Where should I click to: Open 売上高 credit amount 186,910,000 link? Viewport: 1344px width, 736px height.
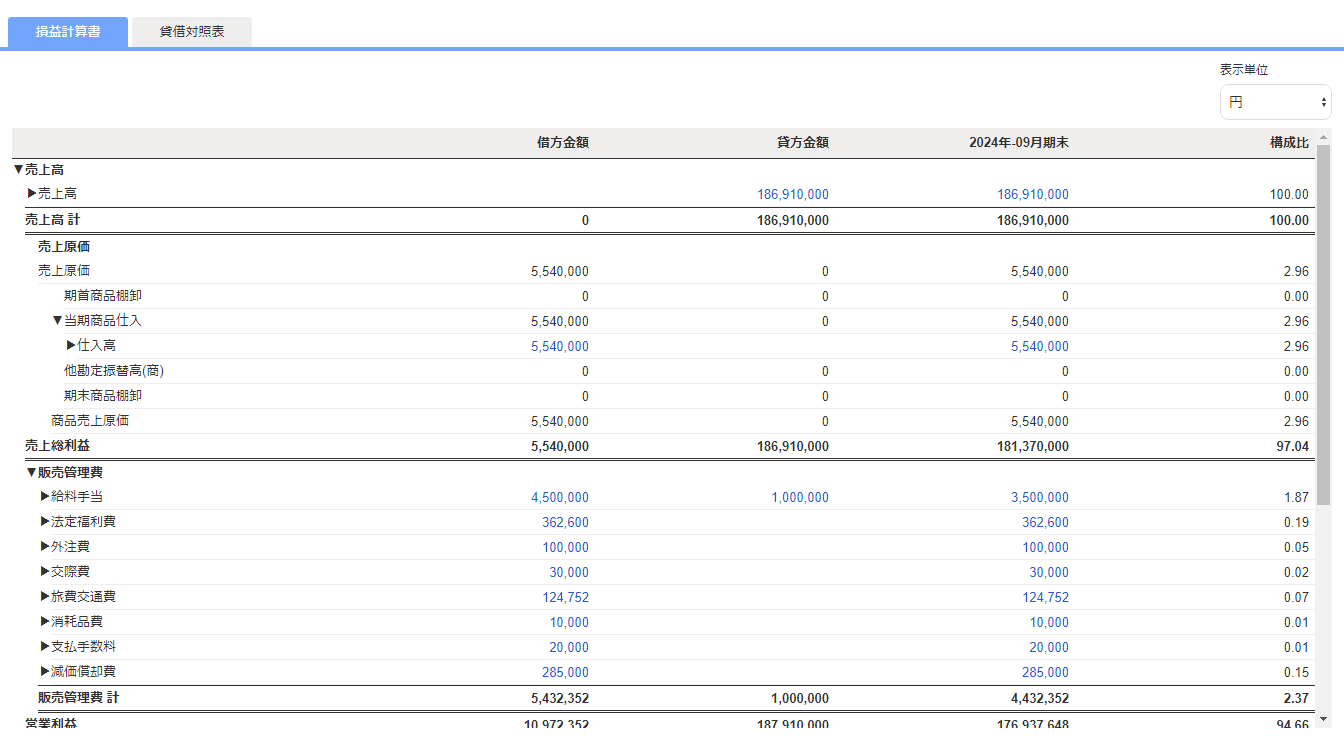point(793,195)
